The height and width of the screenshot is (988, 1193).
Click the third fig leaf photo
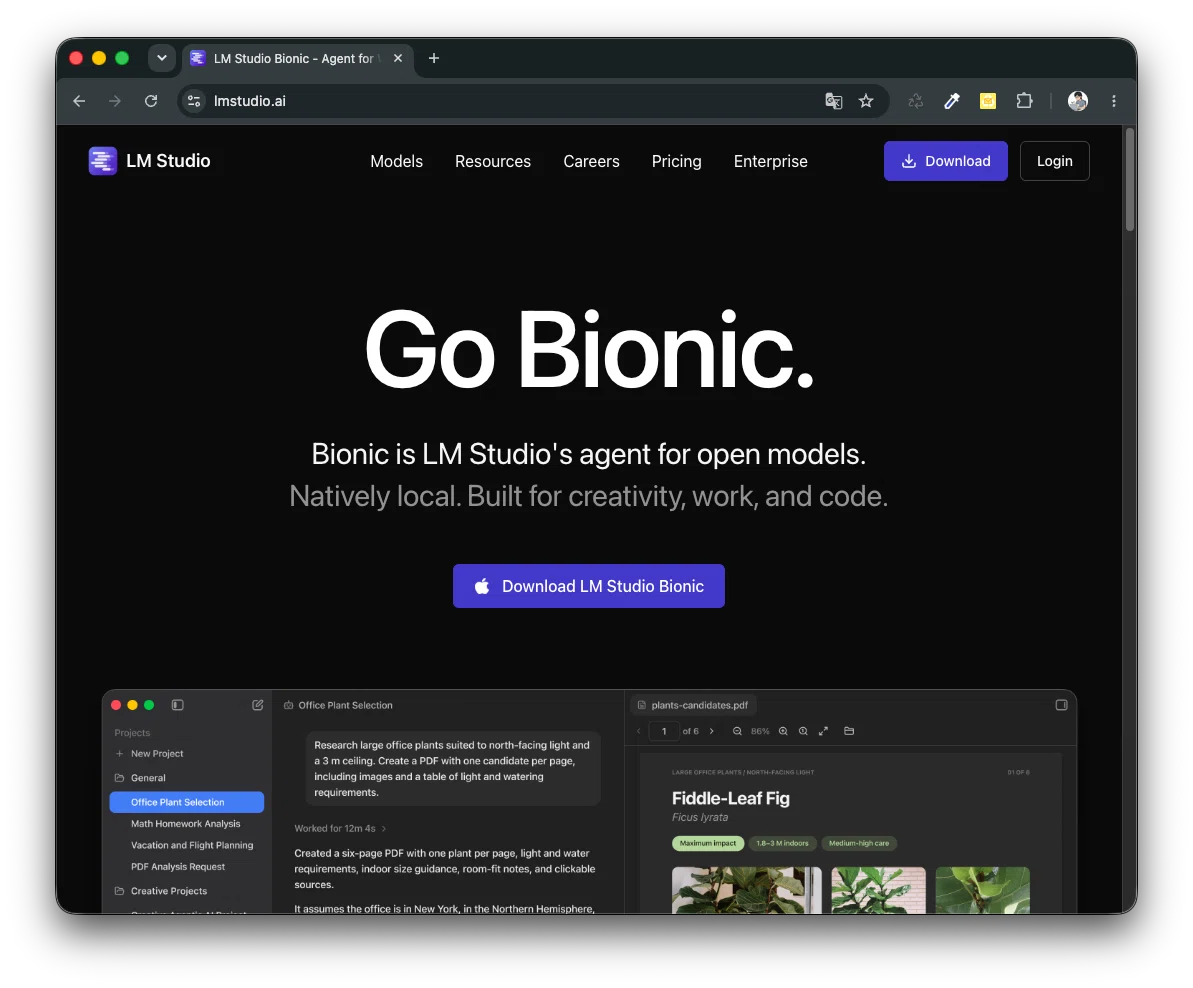(982, 890)
